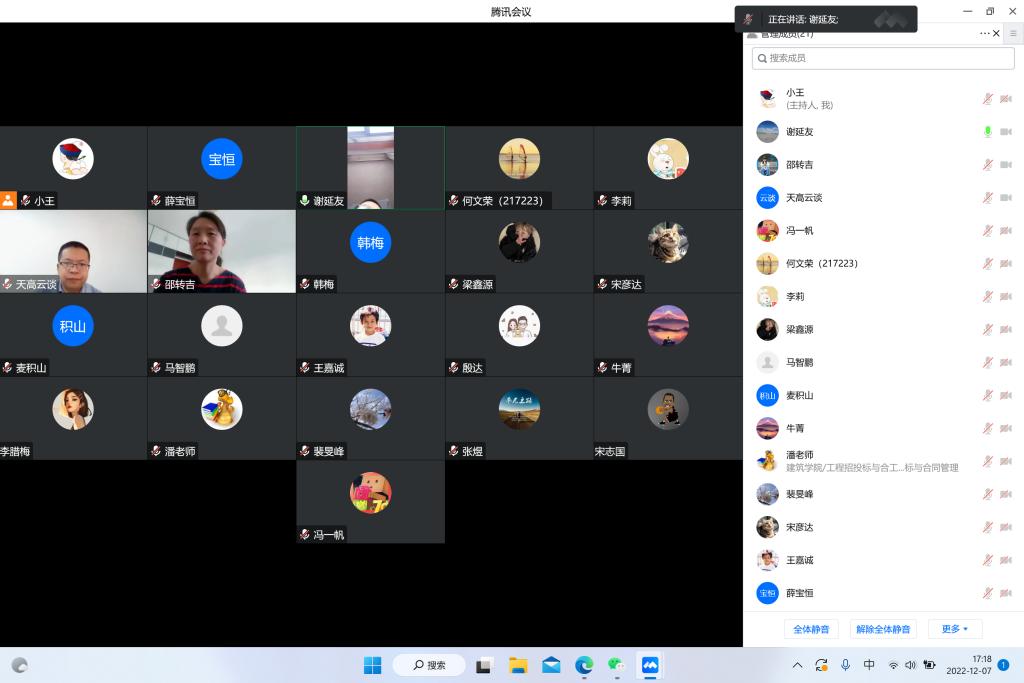Click 谢延友's green microphone icon in the list
The height and width of the screenshot is (683, 1024).
(988, 132)
